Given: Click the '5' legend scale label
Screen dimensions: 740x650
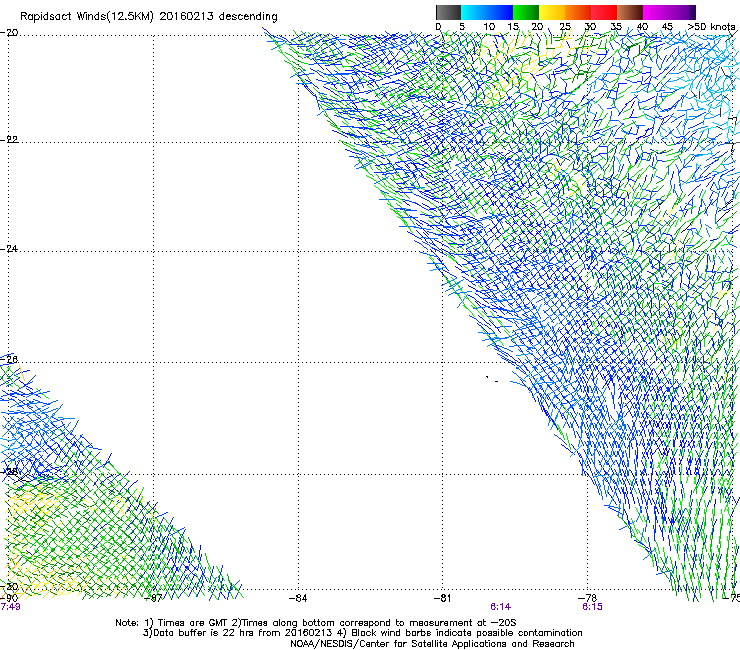Looking at the screenshot, I should pyautogui.click(x=462, y=27).
